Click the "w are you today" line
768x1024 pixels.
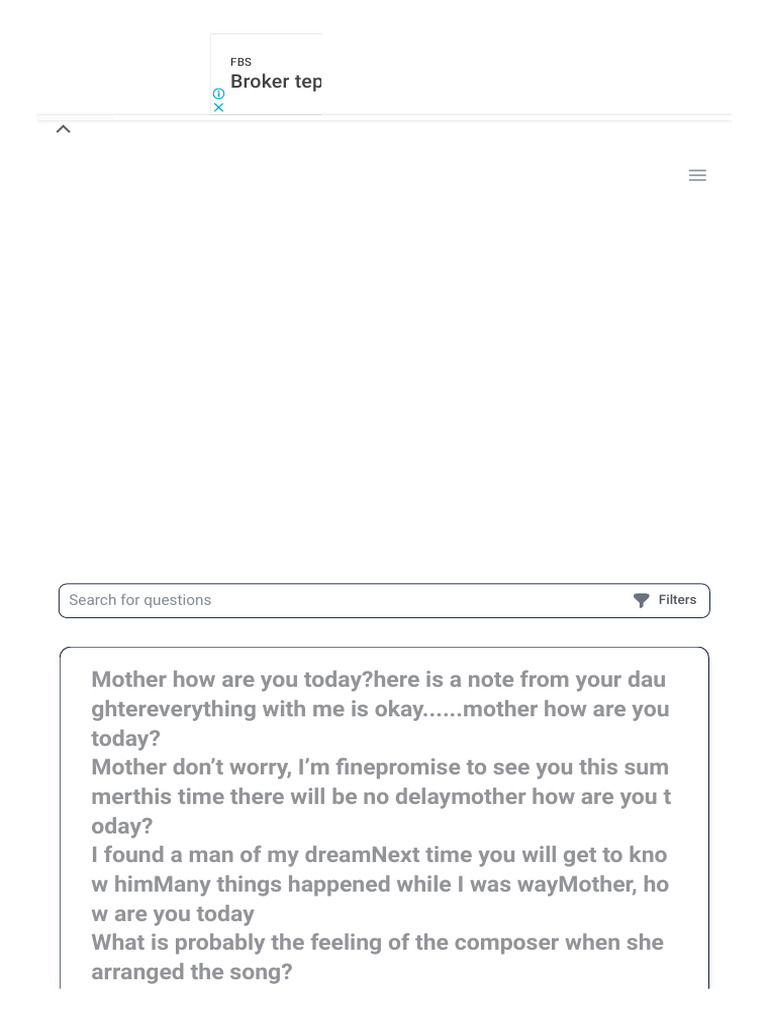click(173, 914)
